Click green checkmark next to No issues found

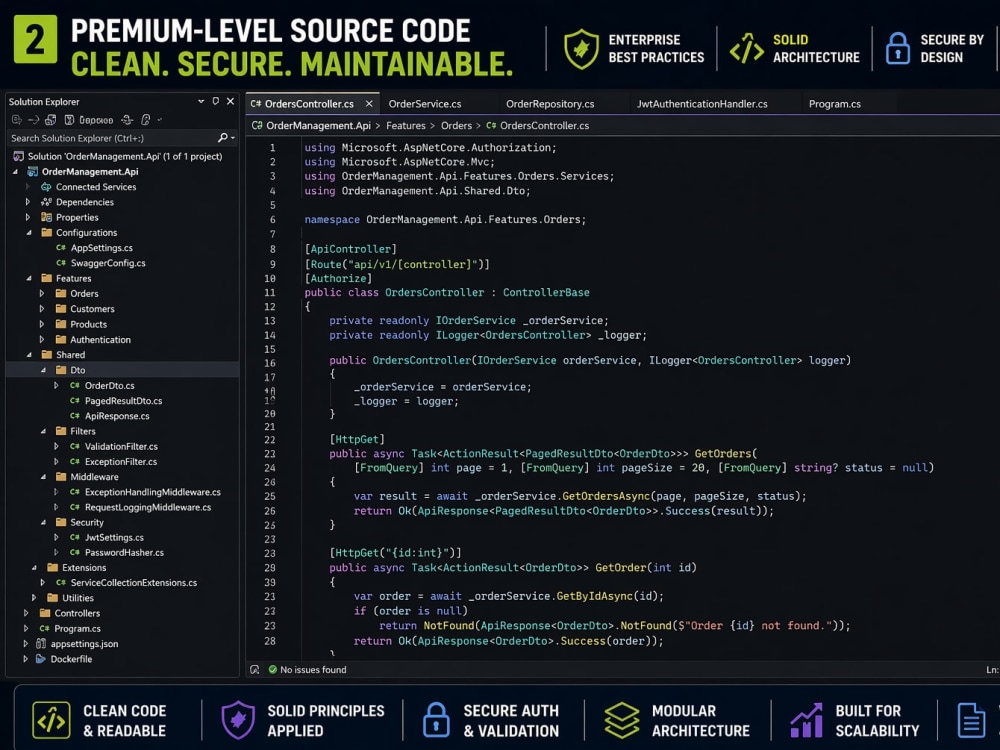pos(272,670)
